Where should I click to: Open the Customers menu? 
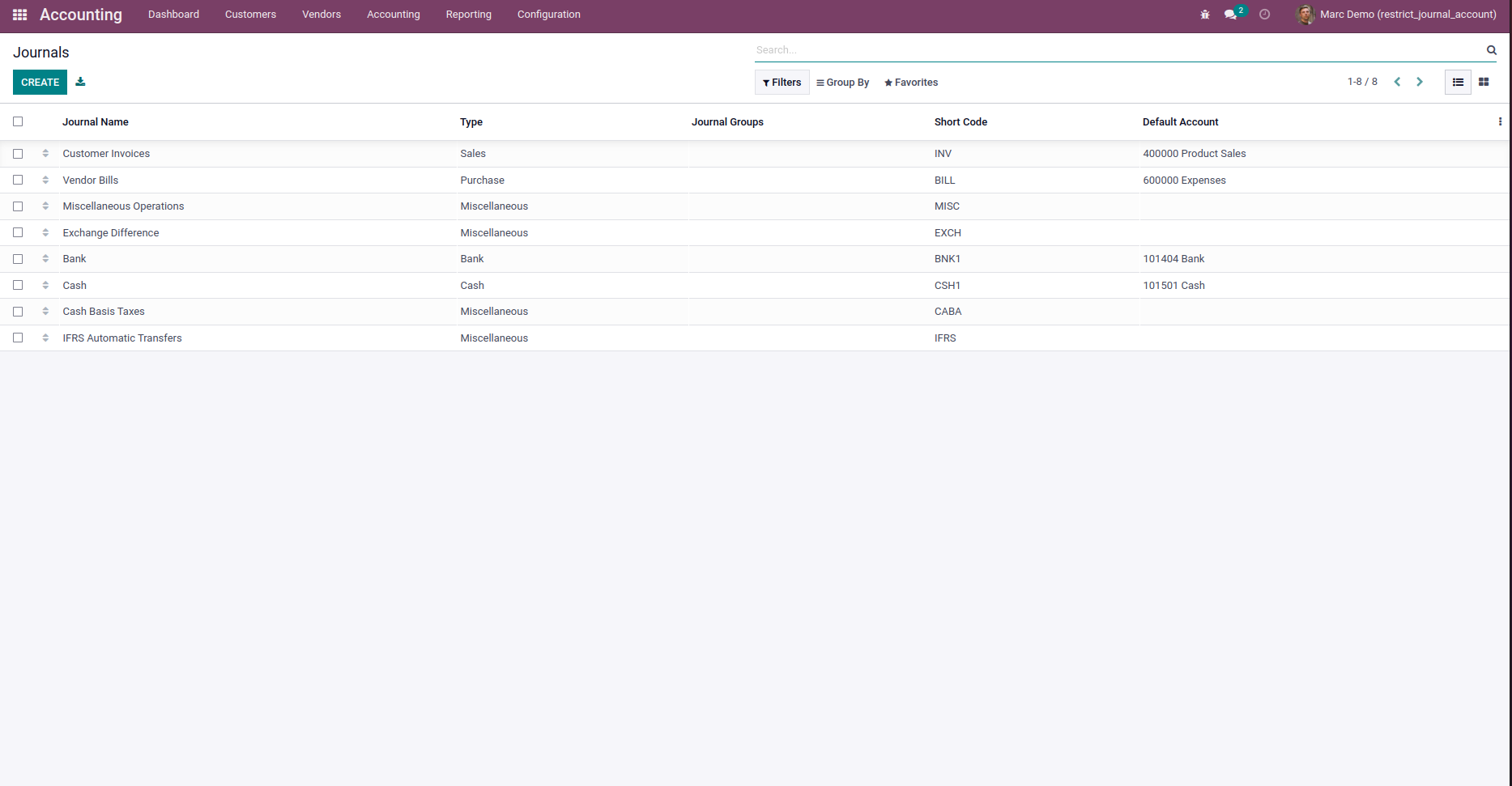click(x=250, y=15)
